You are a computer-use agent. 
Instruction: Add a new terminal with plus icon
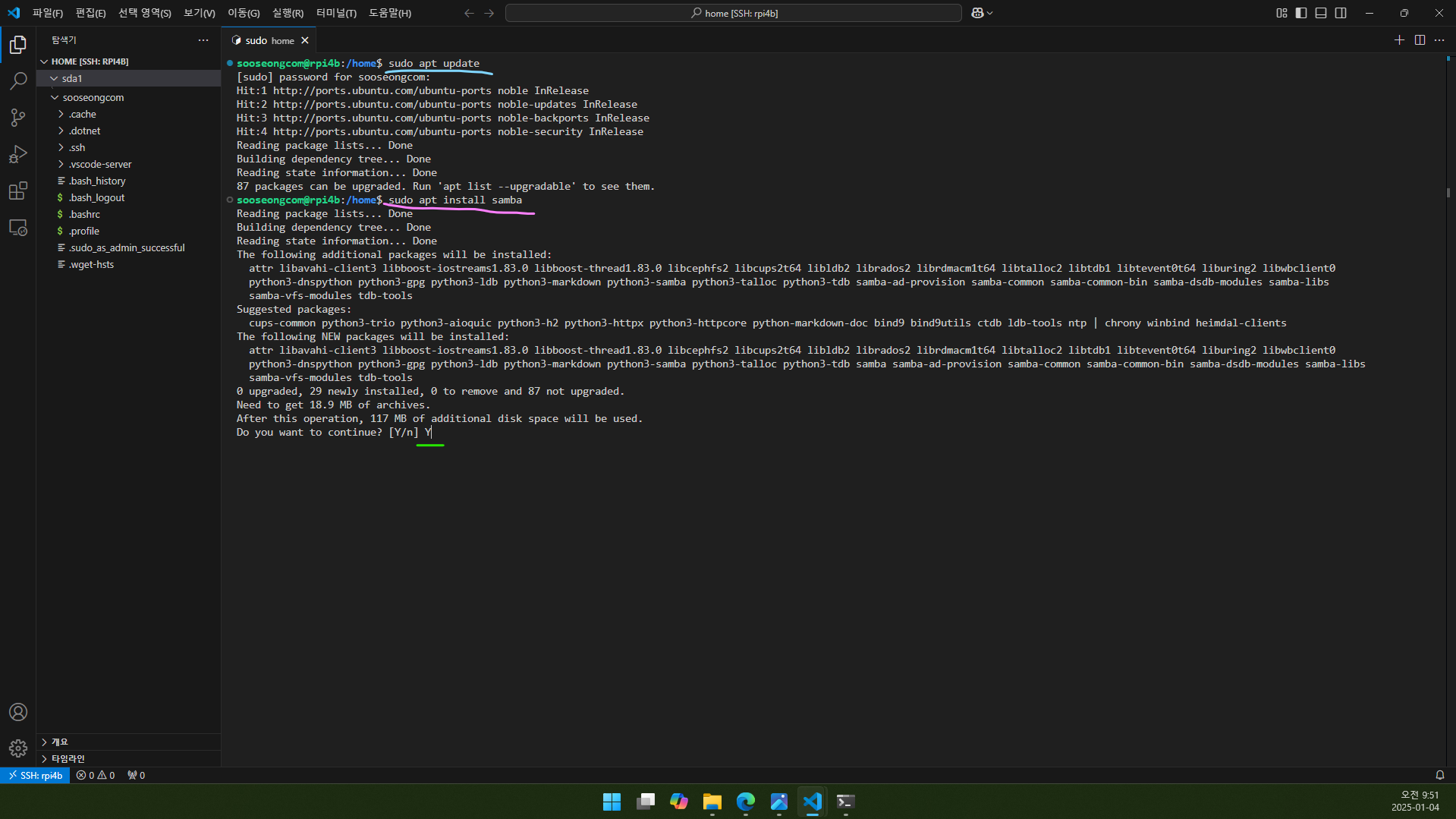click(x=1399, y=40)
